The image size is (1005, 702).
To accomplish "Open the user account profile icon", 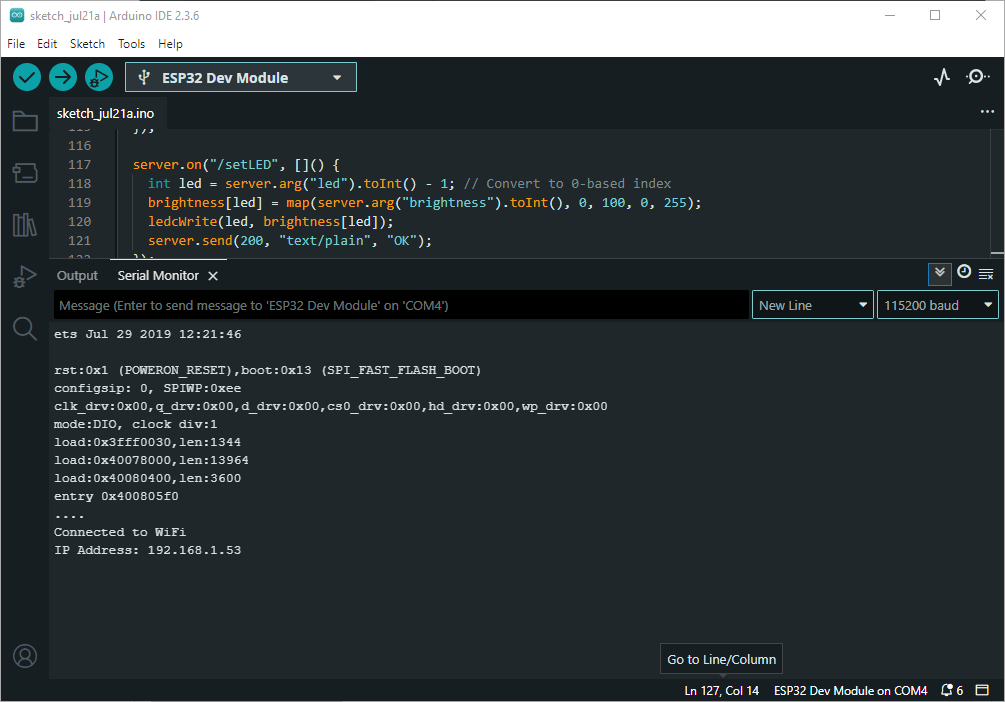I will click(25, 656).
